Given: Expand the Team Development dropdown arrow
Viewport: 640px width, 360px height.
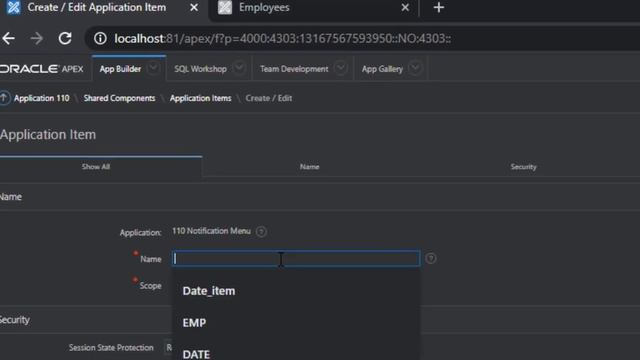Looking at the screenshot, I should point(340,68).
